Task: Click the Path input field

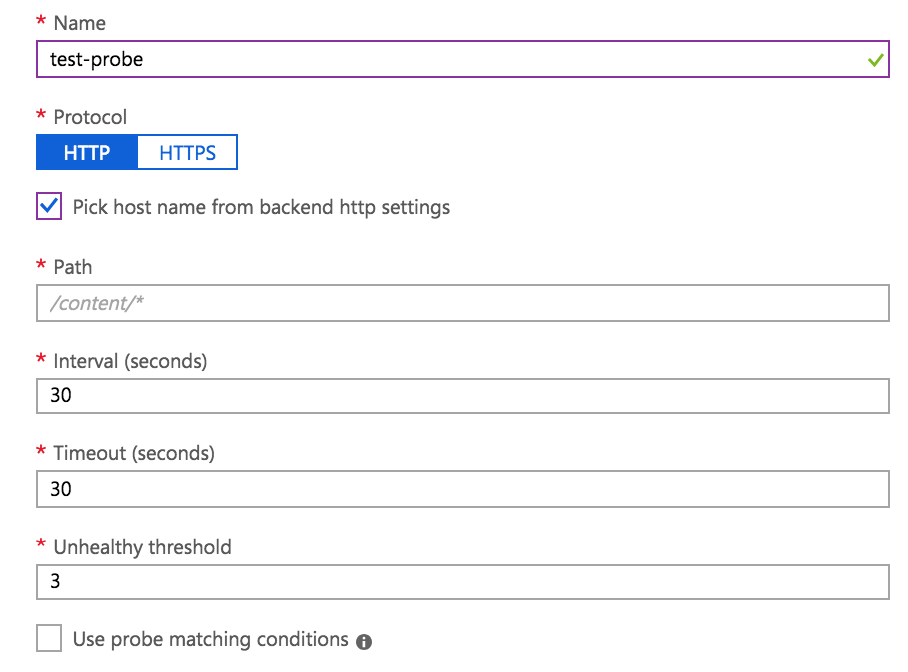Action: (x=462, y=303)
